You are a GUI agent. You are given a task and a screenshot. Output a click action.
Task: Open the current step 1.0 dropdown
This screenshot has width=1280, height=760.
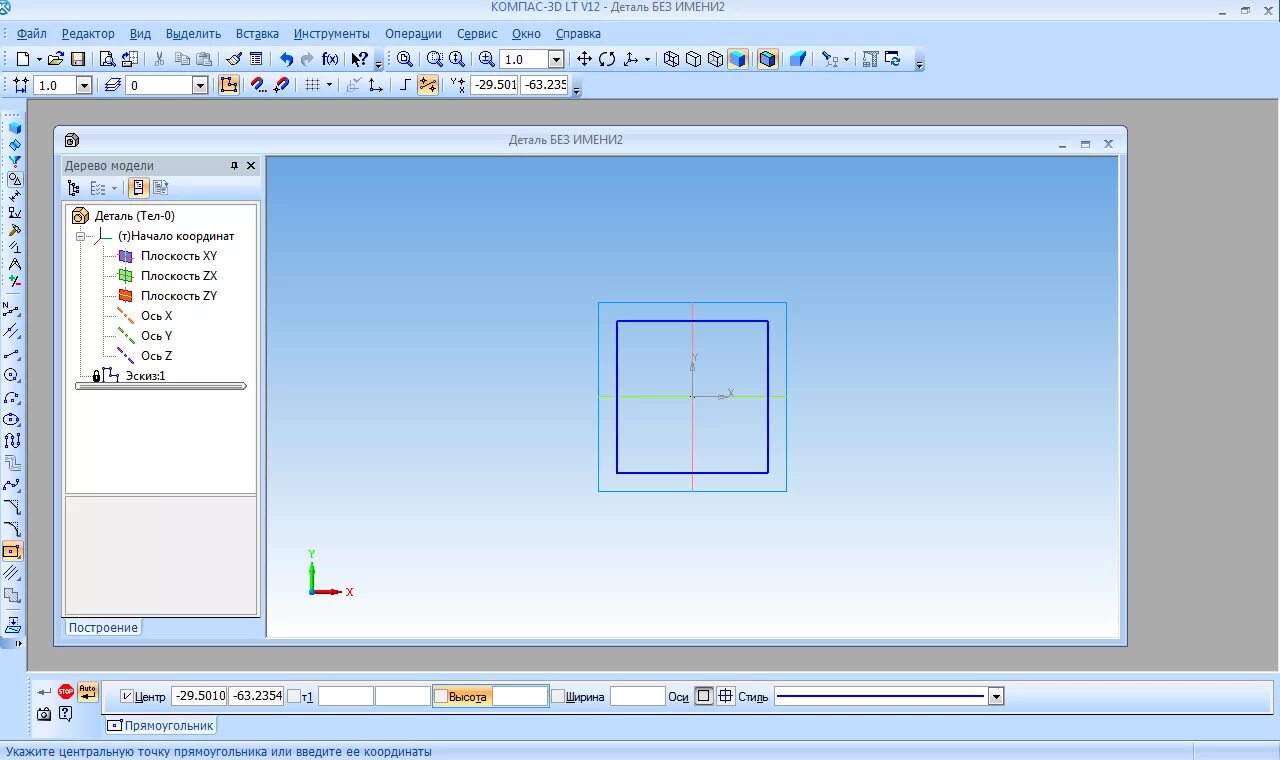tap(84, 85)
